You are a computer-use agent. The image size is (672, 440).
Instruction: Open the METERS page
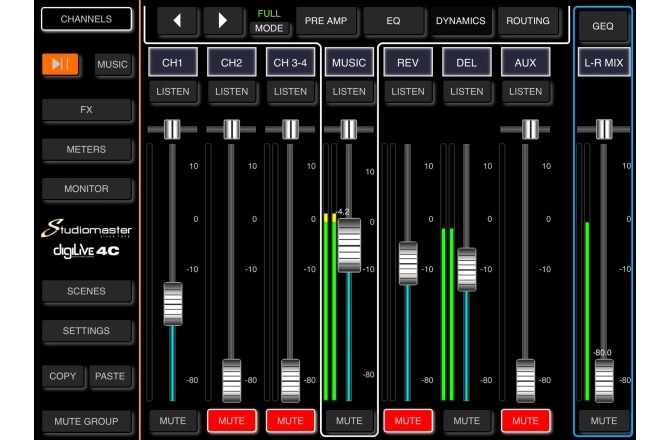coord(86,149)
